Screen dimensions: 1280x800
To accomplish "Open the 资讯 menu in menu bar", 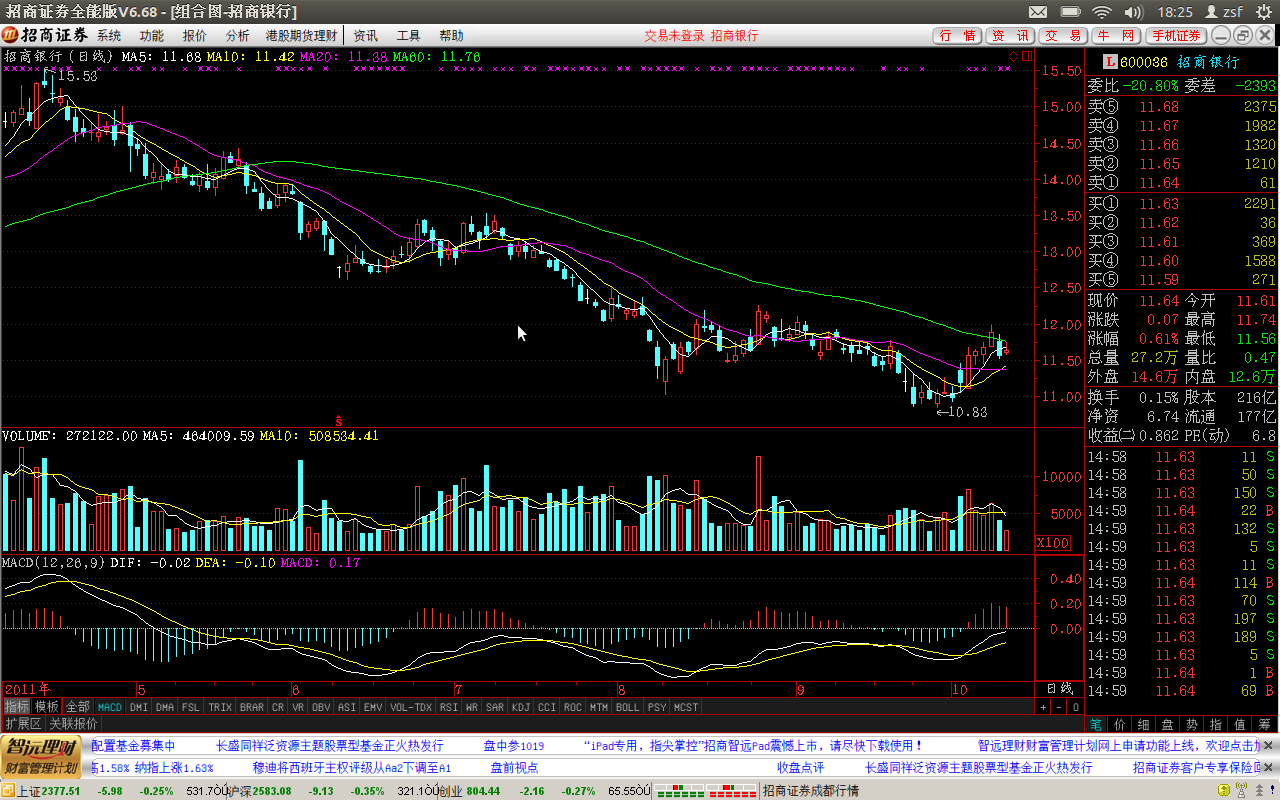I will point(365,35).
